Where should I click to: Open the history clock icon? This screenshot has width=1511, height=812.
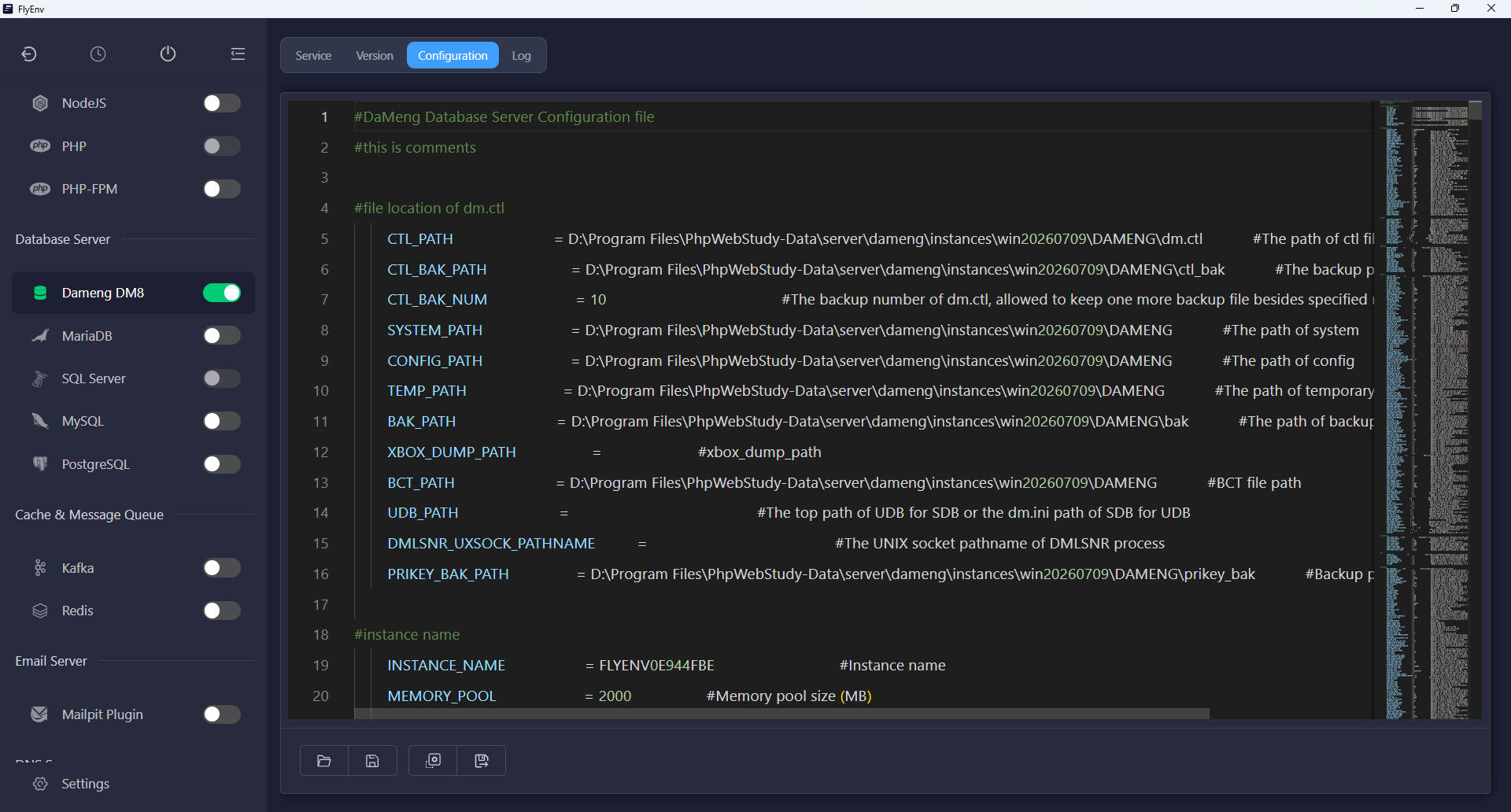[x=98, y=54]
